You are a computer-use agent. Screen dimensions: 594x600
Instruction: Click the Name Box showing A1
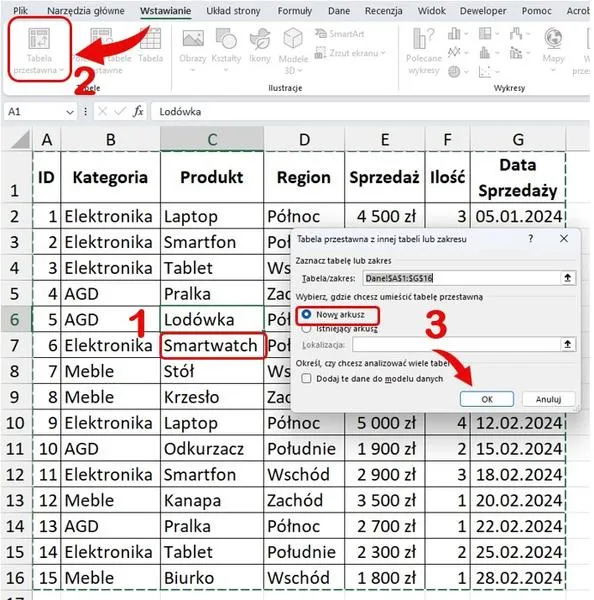(x=34, y=112)
